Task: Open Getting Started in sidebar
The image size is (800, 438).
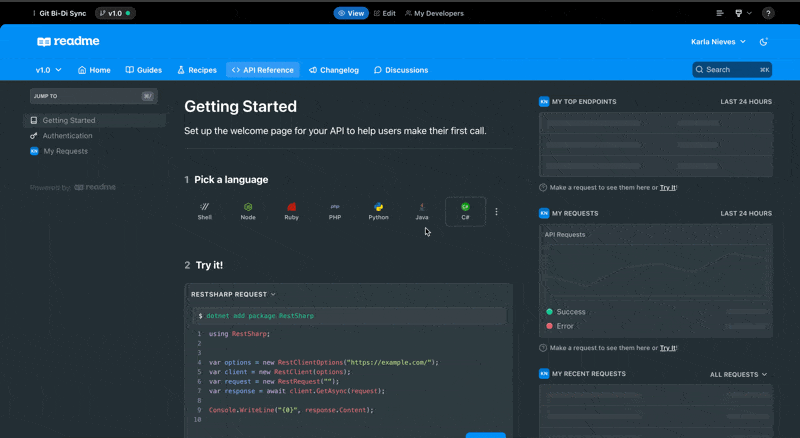Action: click(95, 120)
